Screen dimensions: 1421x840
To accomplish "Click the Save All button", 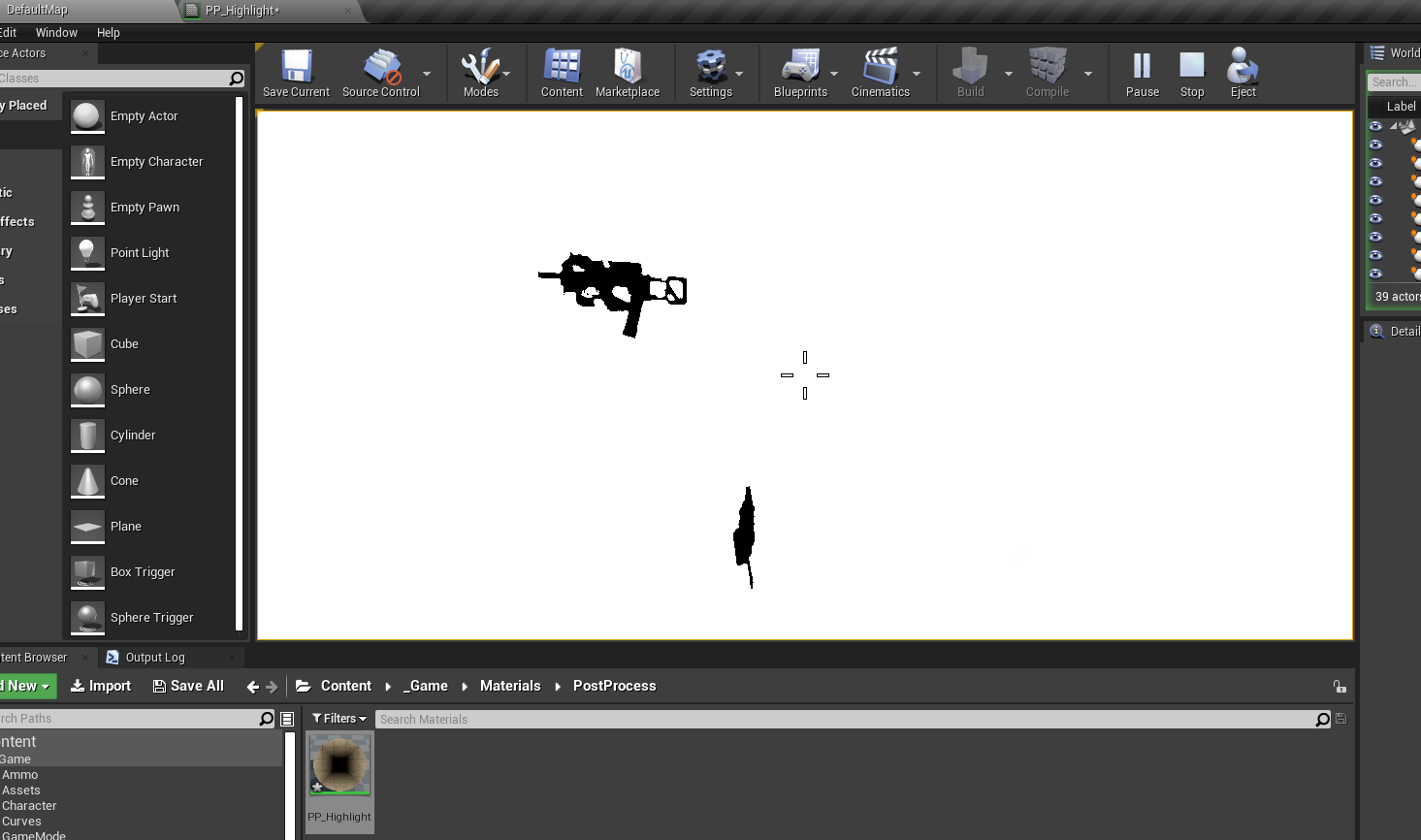I will 188,686.
